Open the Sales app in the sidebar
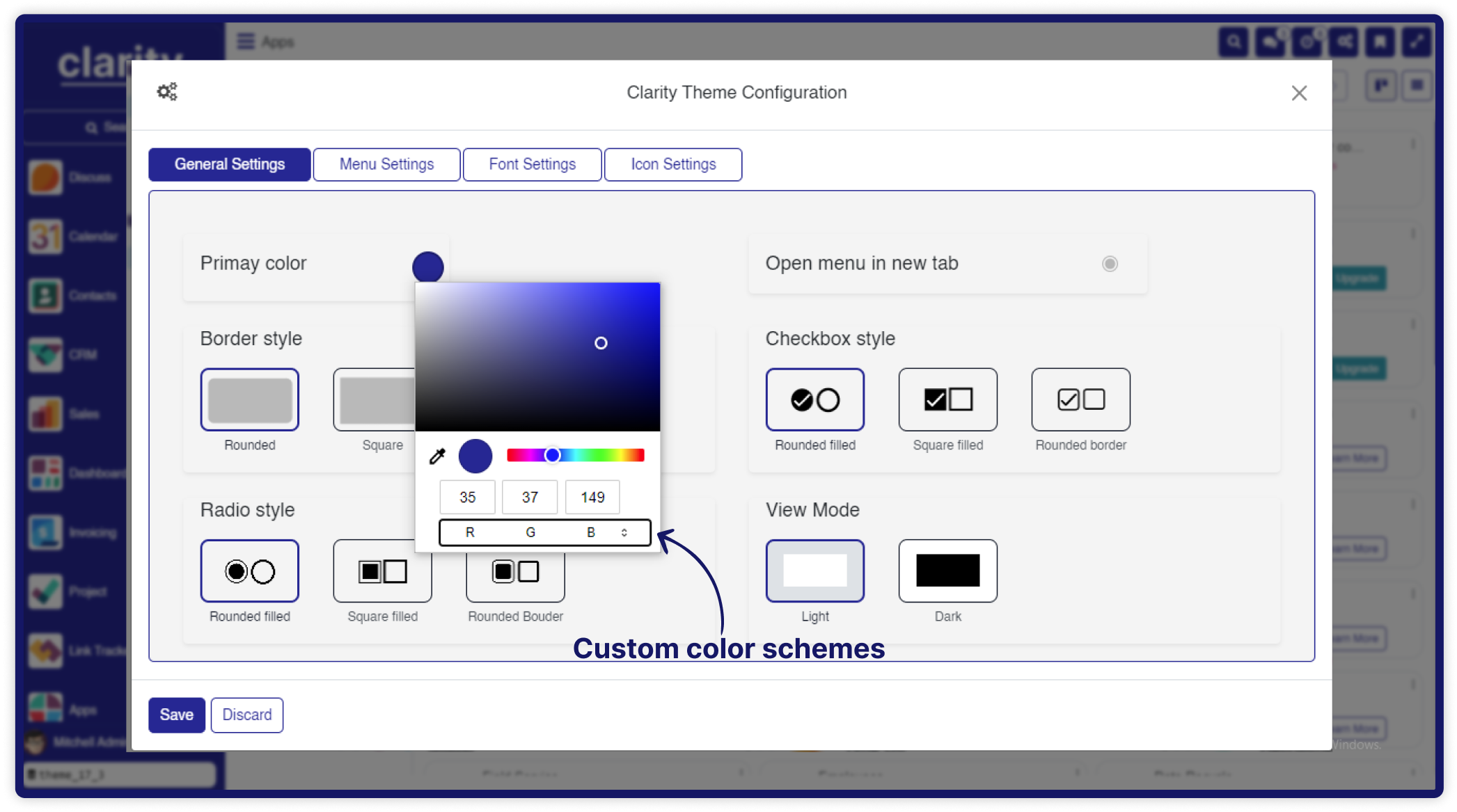Screen dimensions: 1457x812 click(x=46, y=414)
